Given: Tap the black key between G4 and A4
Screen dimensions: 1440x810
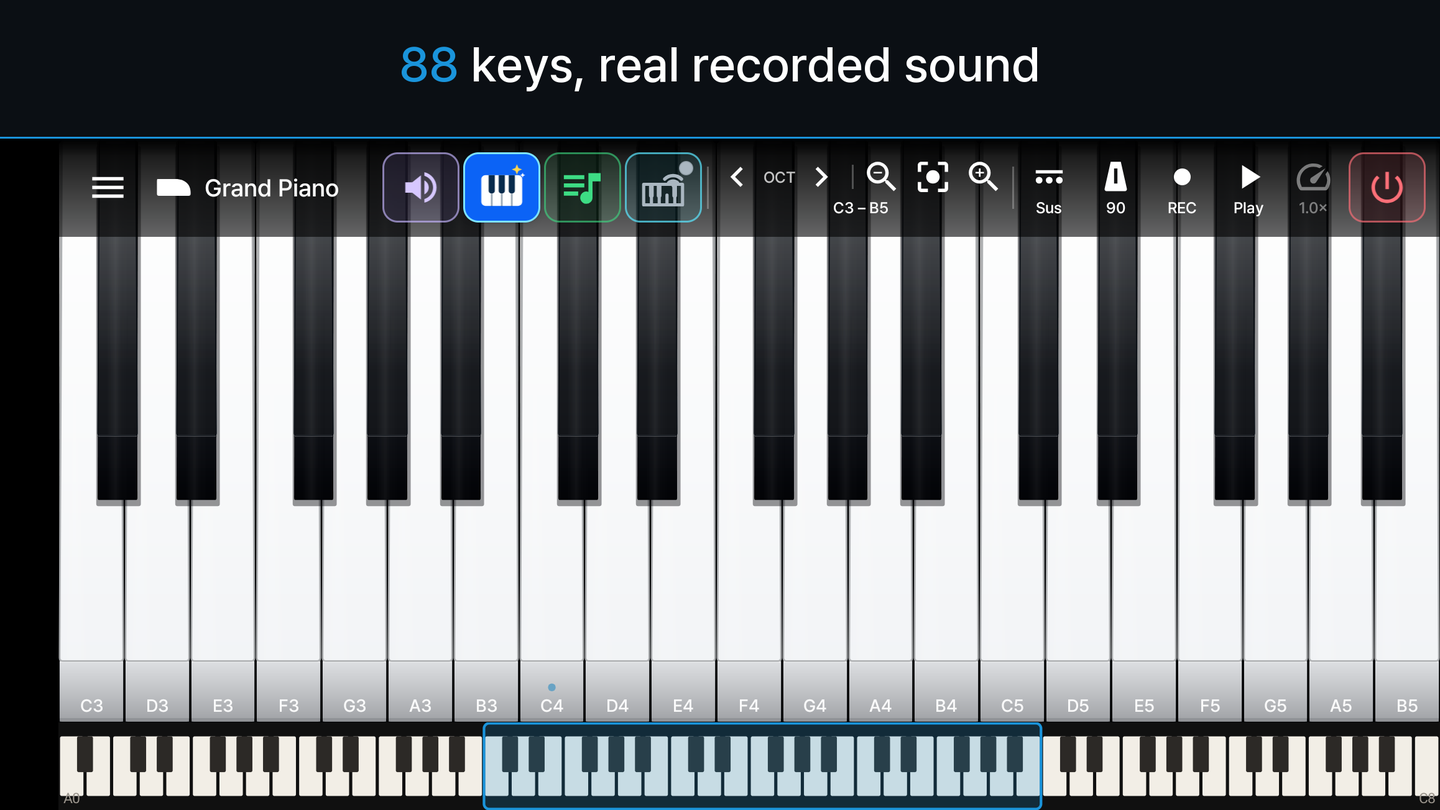Looking at the screenshot, I should (x=848, y=368).
